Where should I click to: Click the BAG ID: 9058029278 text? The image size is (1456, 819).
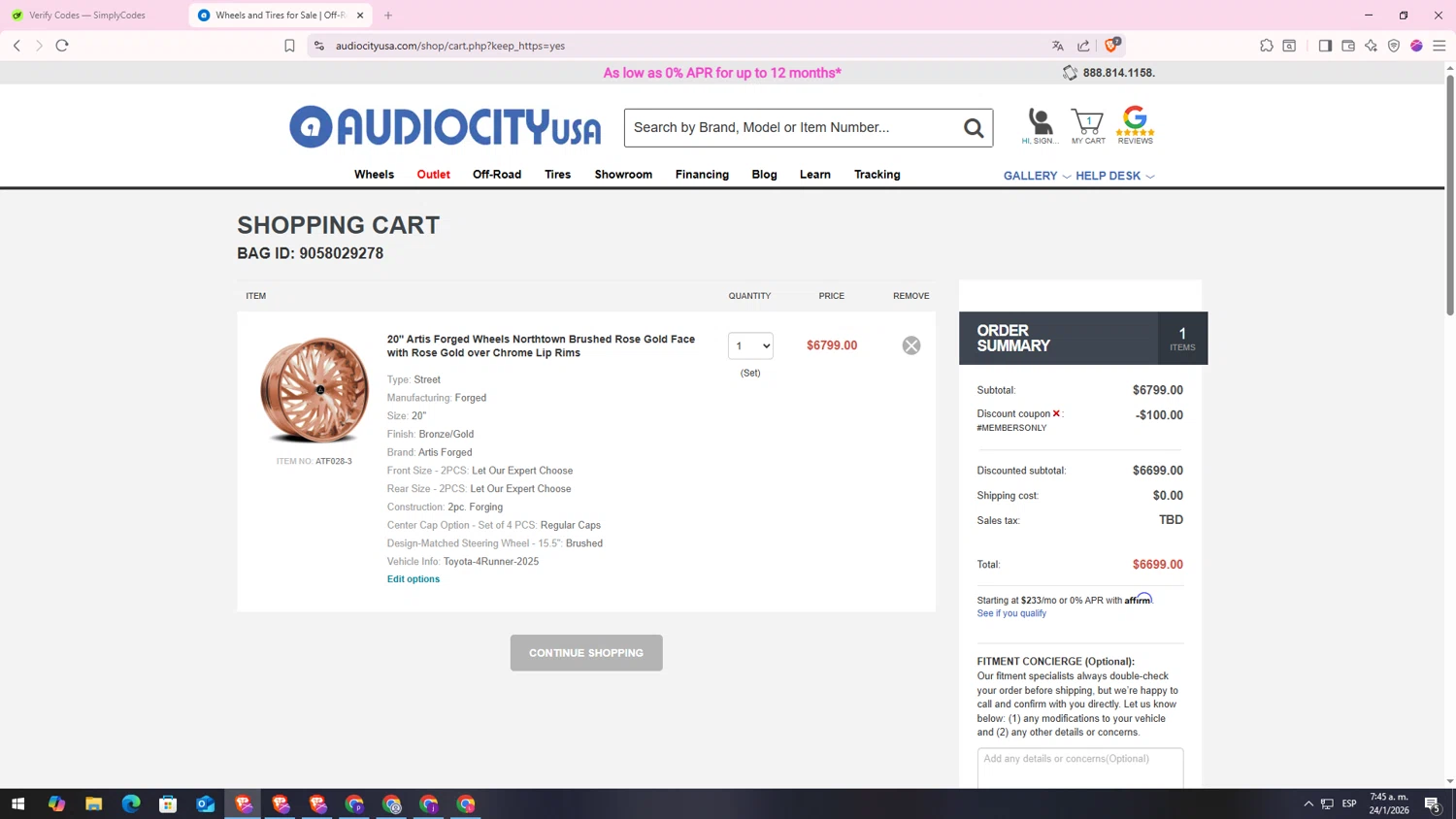point(311,253)
